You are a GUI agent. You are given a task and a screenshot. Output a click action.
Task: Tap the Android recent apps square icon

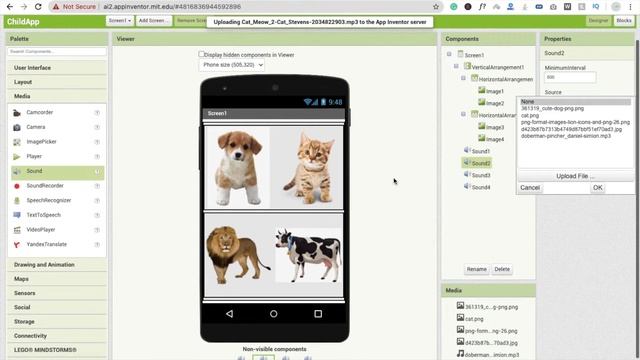[x=318, y=313]
